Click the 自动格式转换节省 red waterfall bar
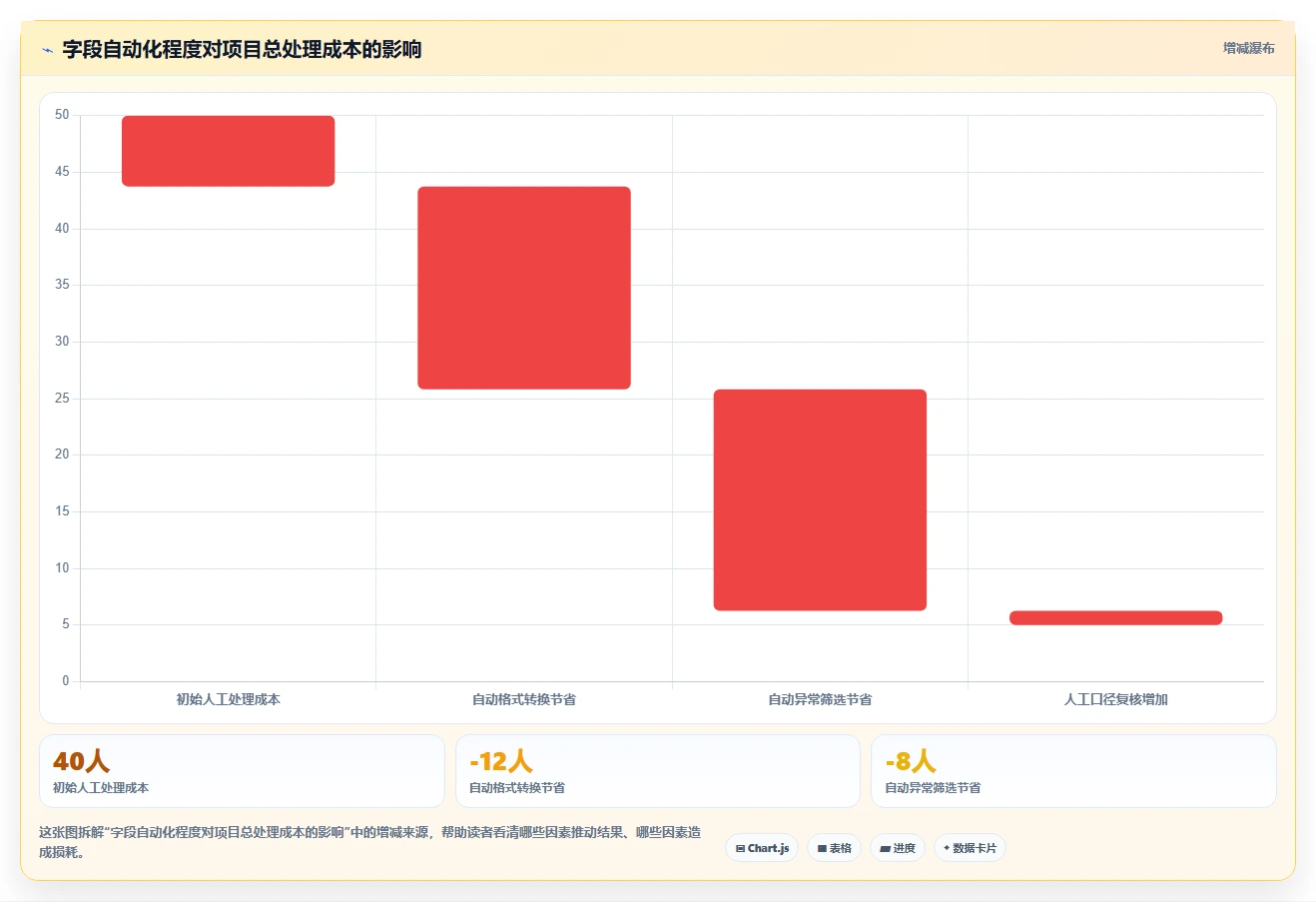 [524, 288]
